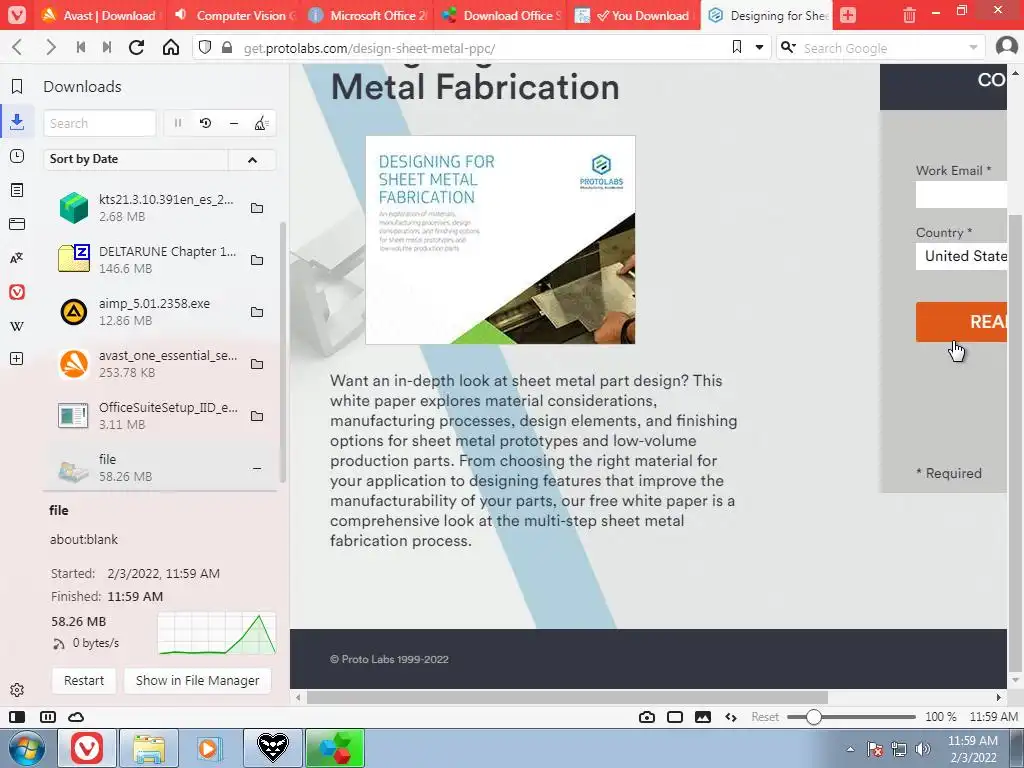Capture the page with camera icon

pyautogui.click(x=647, y=717)
